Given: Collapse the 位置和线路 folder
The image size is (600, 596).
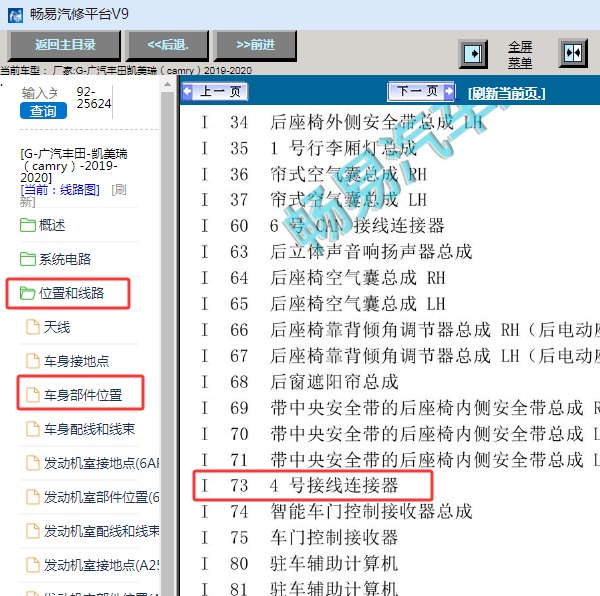Looking at the screenshot, I should 71,293.
